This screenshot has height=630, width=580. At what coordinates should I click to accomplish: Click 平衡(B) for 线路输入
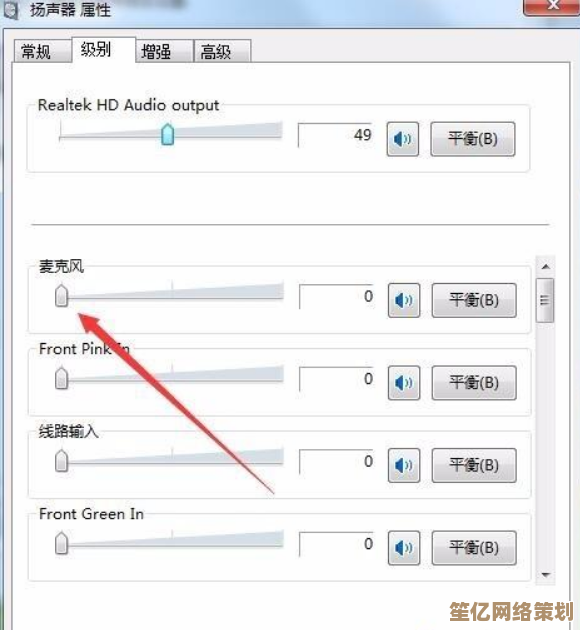point(474,465)
